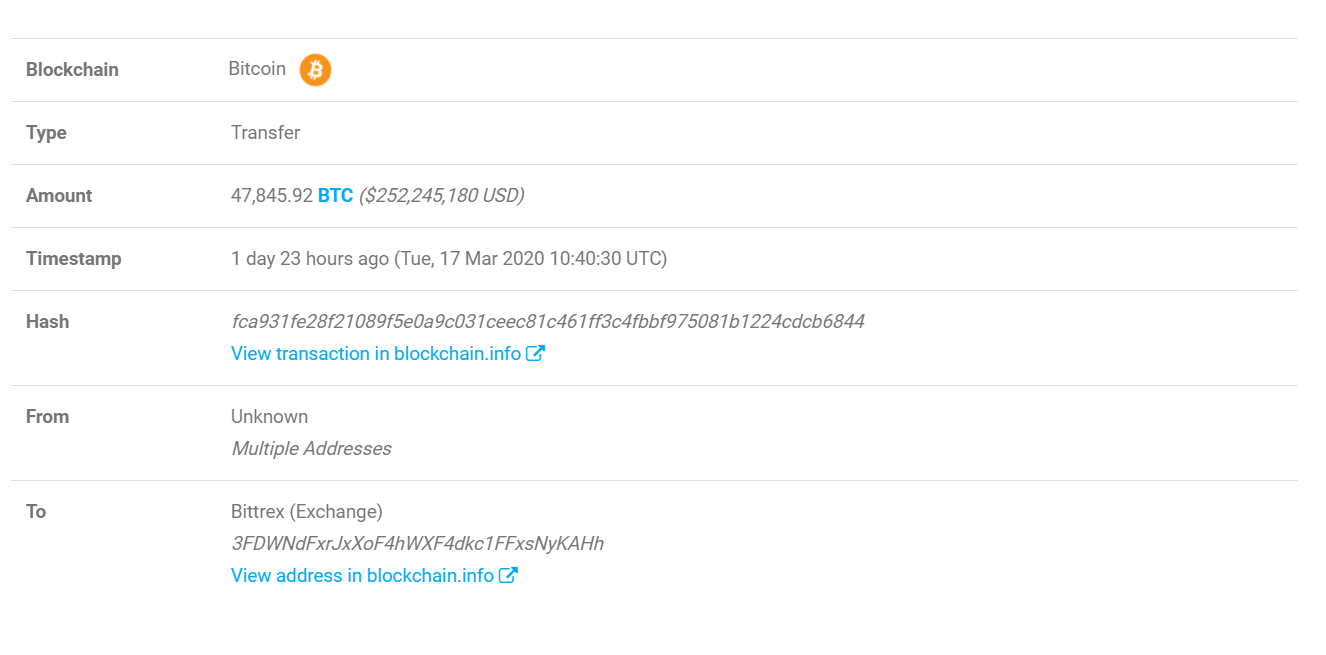Click the Bittrex (Exchange) recipient name
The height and width of the screenshot is (655, 1326).
click(x=307, y=512)
